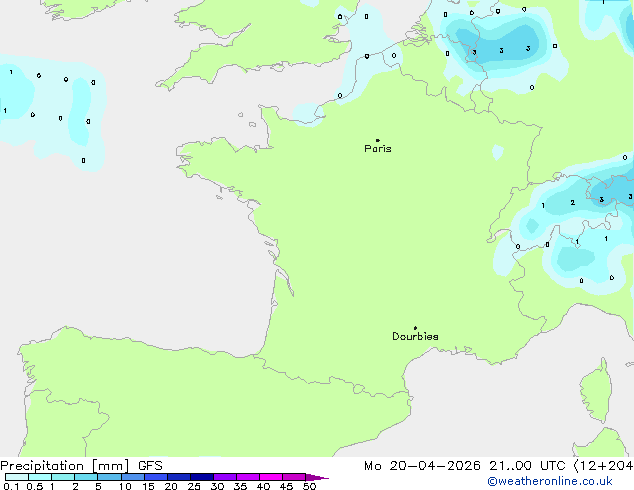Pick the 45–50 mm legend swatch
Image resolution: width=634 pixels, height=490 pixels.
click(294, 477)
